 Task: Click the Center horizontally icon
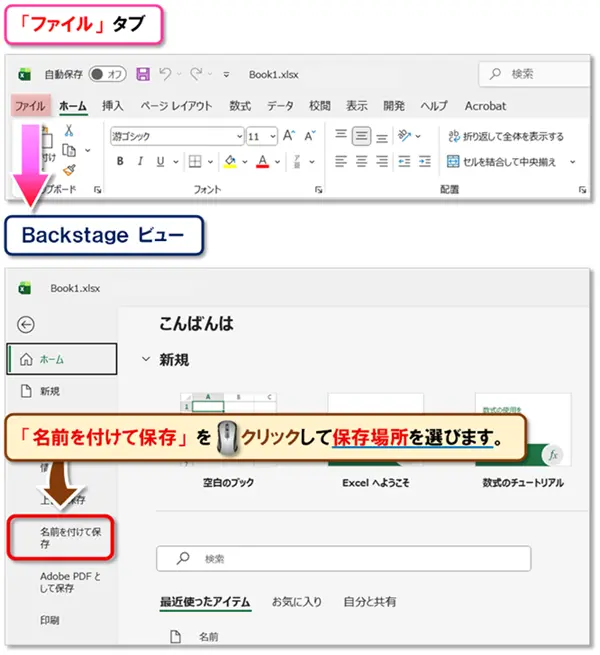tap(361, 161)
